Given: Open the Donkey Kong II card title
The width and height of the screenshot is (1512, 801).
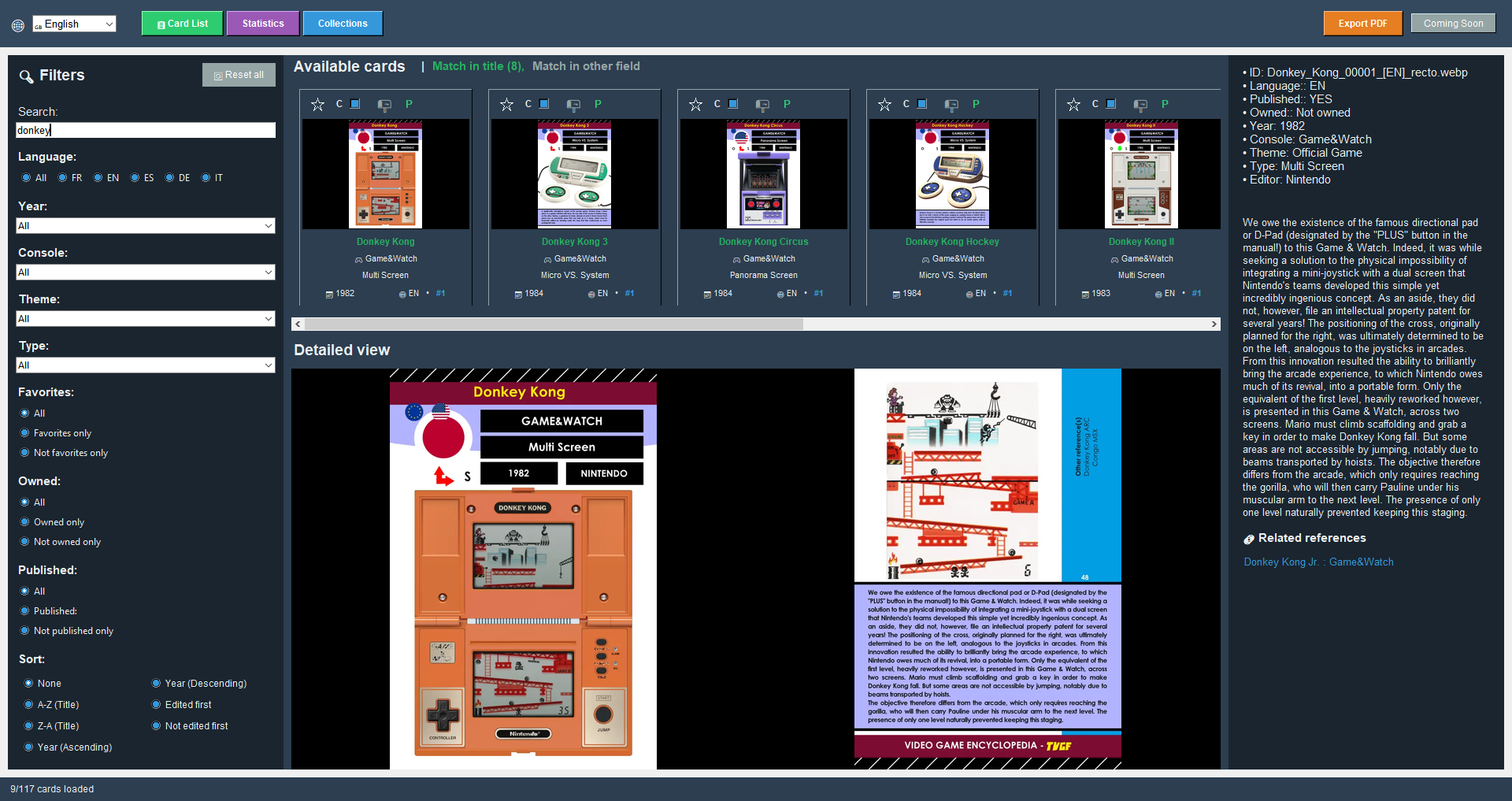Looking at the screenshot, I should [1141, 242].
